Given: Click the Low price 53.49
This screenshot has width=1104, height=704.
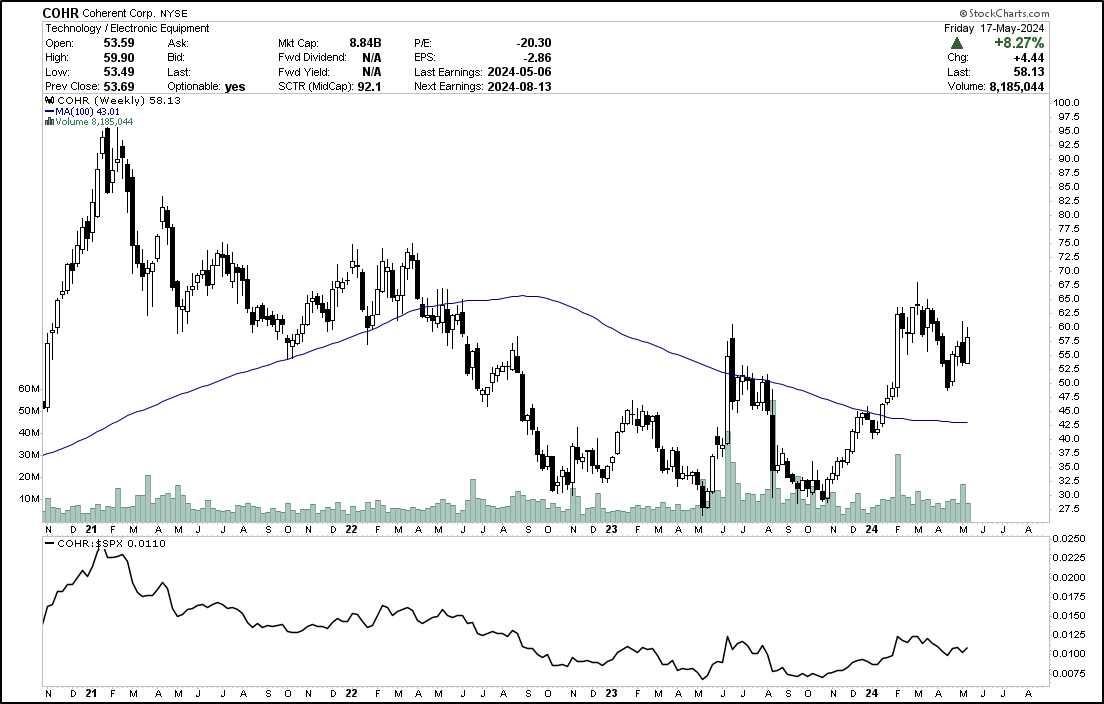Looking at the screenshot, I should 119,72.
